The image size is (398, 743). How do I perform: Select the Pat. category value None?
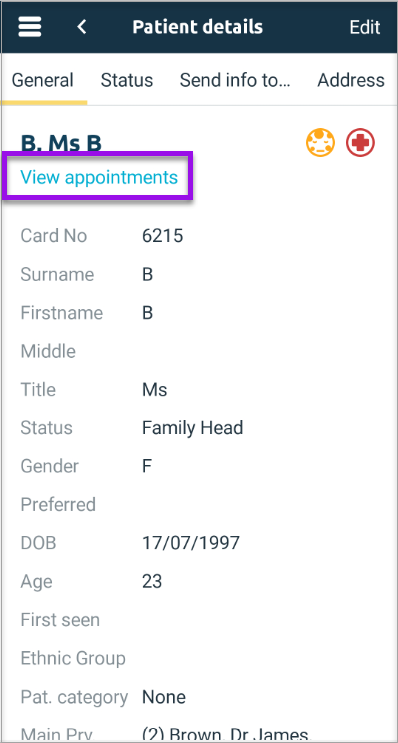pos(164,697)
